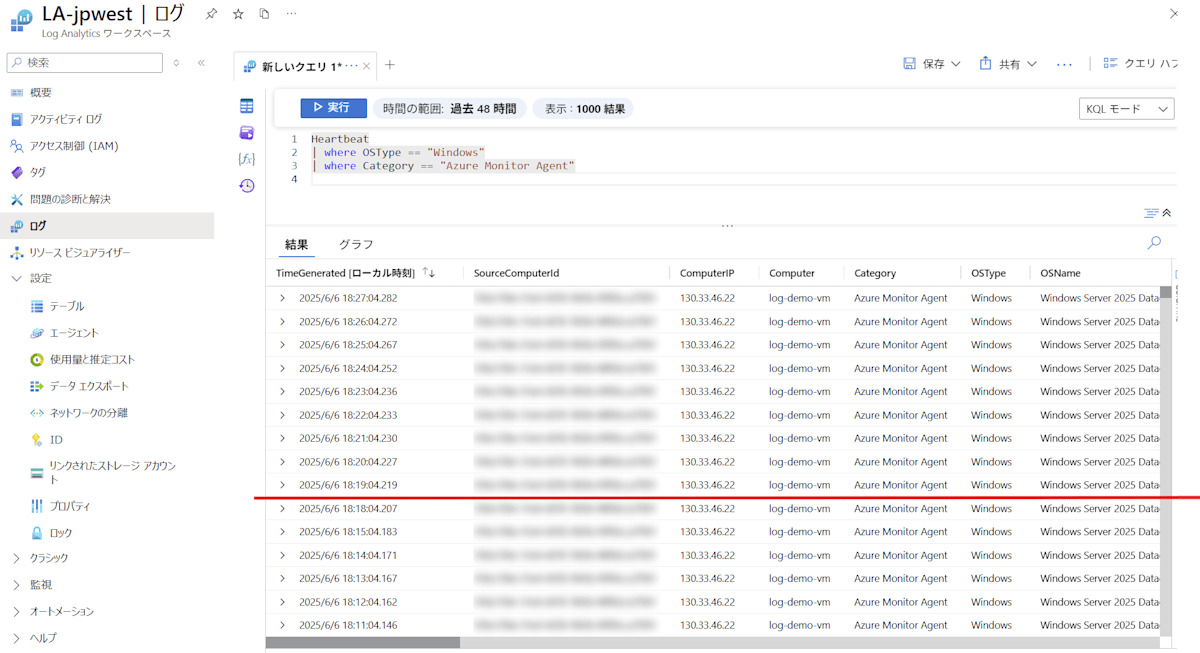Click the 18:22:04.233 row's Azure Monitor Agent cell

pos(900,415)
